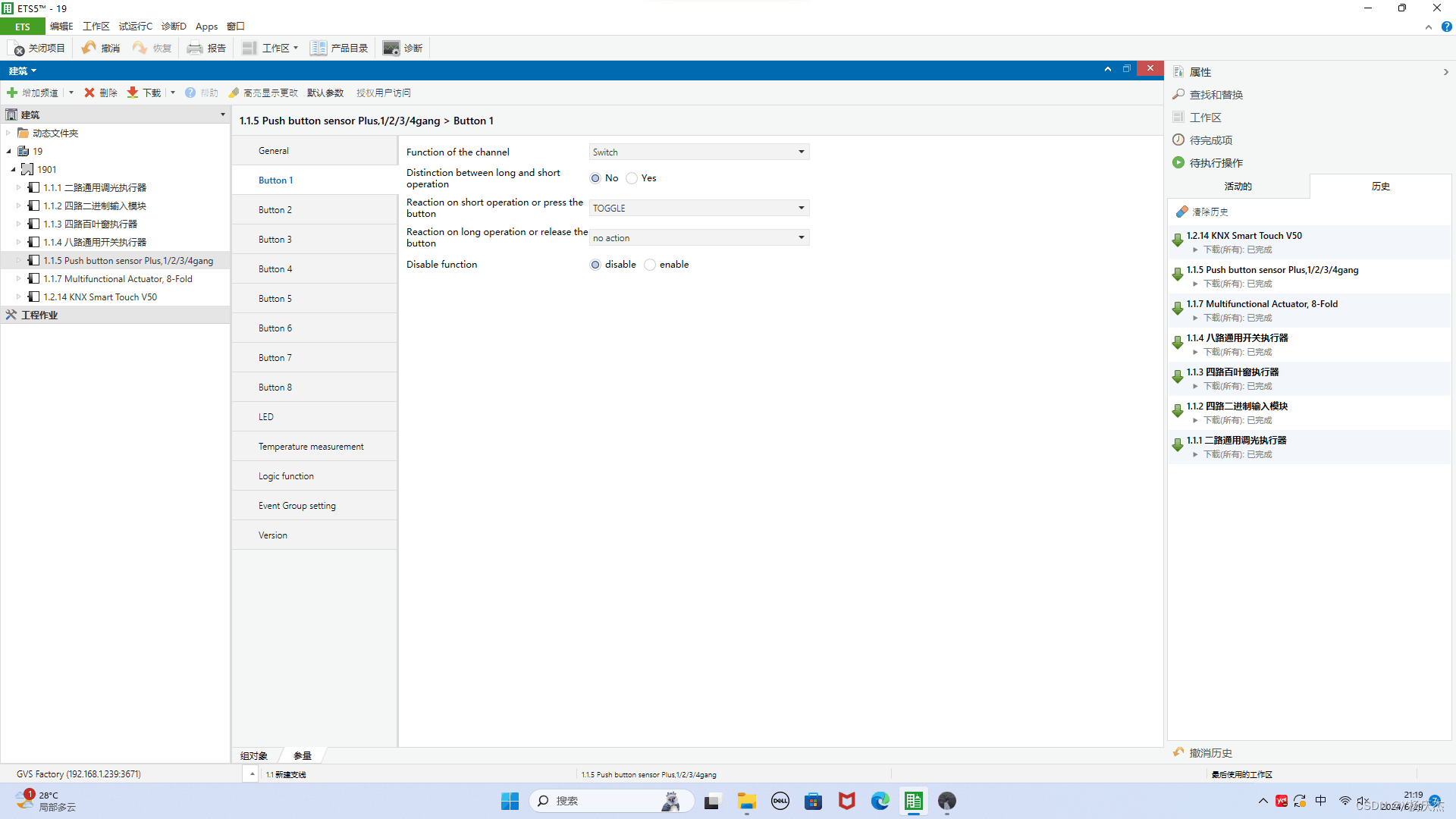
Task: Click the red 下载 download icon
Action: [133, 93]
